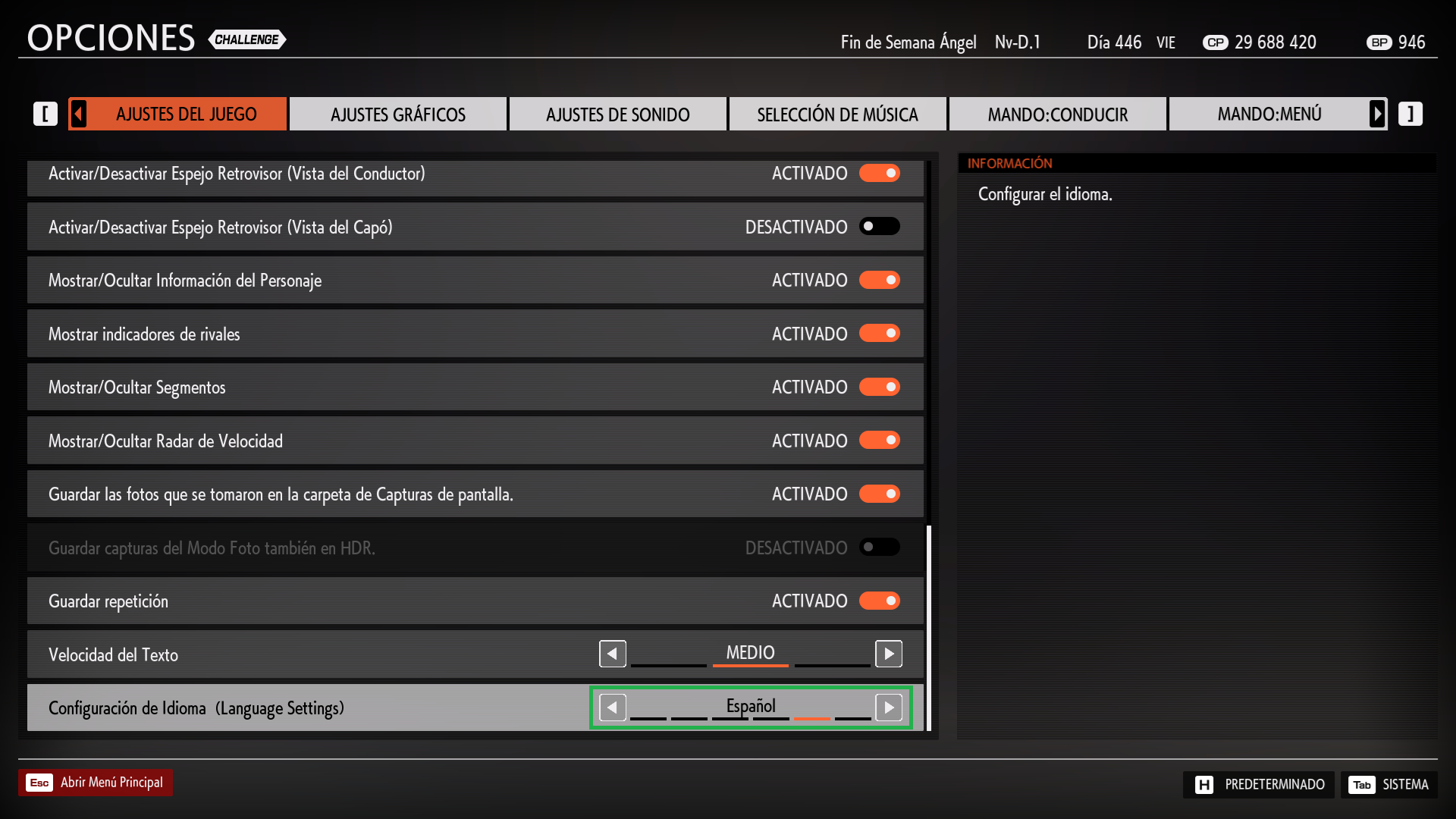This screenshot has width=1456, height=819.
Task: Decrease Velocidad del Texto with left arrow
Action: [613, 654]
